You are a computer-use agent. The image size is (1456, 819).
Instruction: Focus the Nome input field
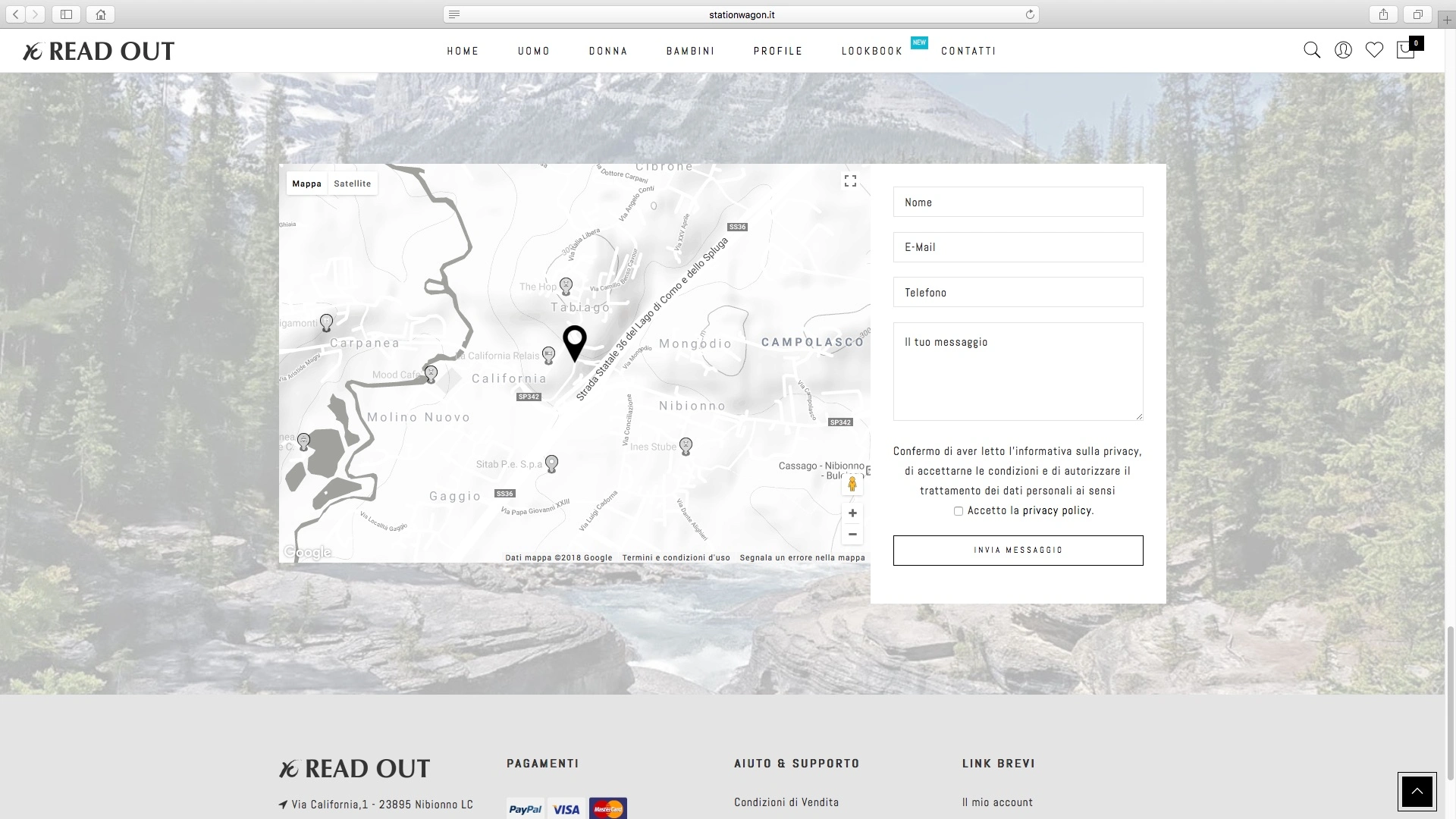click(1018, 202)
